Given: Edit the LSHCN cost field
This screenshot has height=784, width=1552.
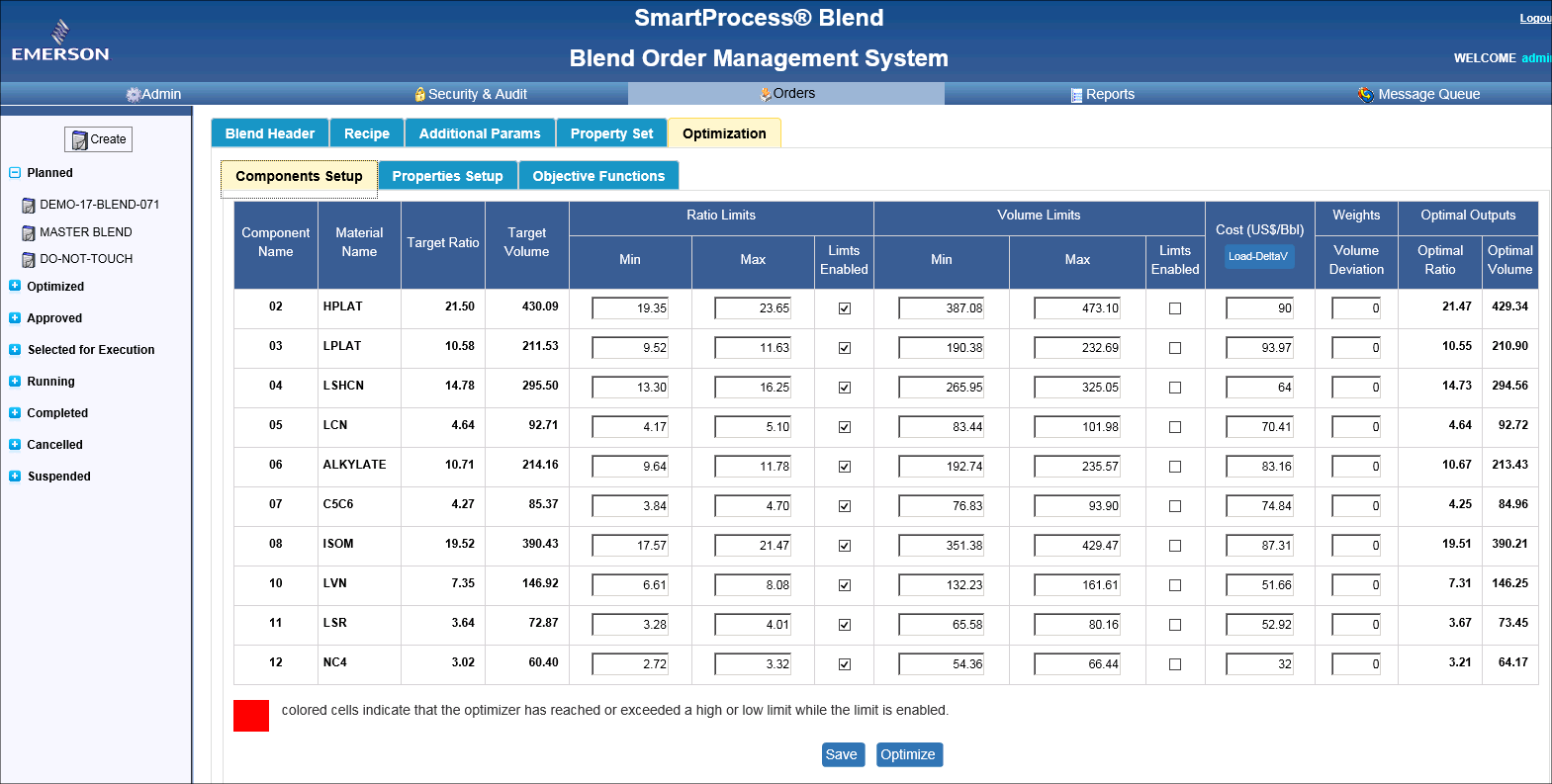Looking at the screenshot, I should (1260, 388).
